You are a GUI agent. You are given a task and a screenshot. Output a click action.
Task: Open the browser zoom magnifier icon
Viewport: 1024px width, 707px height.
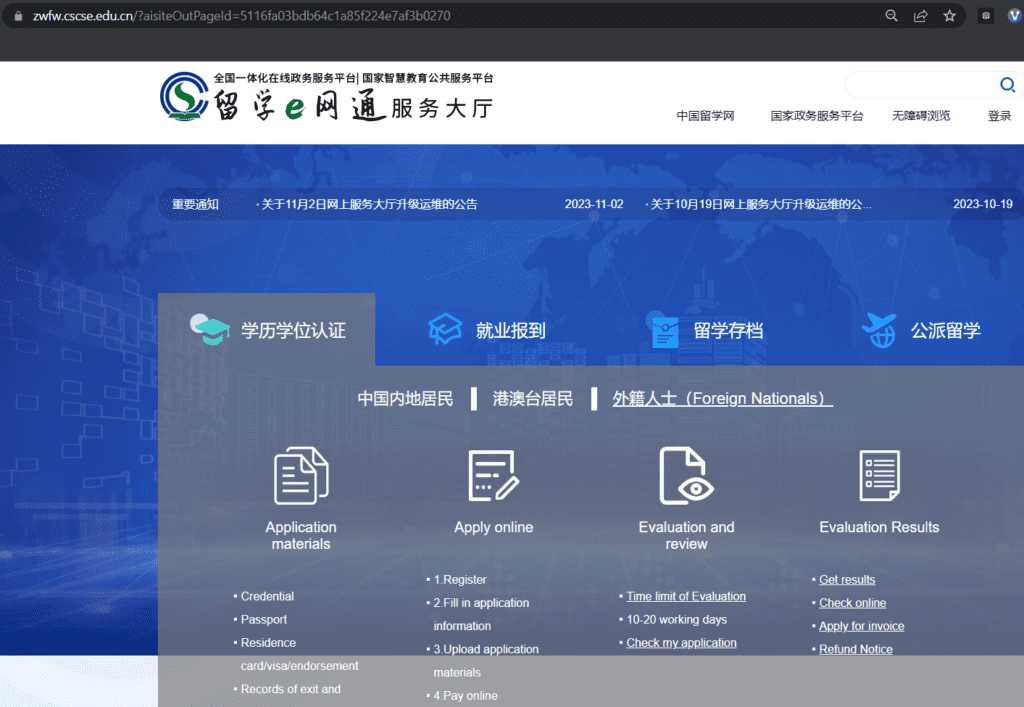click(891, 16)
